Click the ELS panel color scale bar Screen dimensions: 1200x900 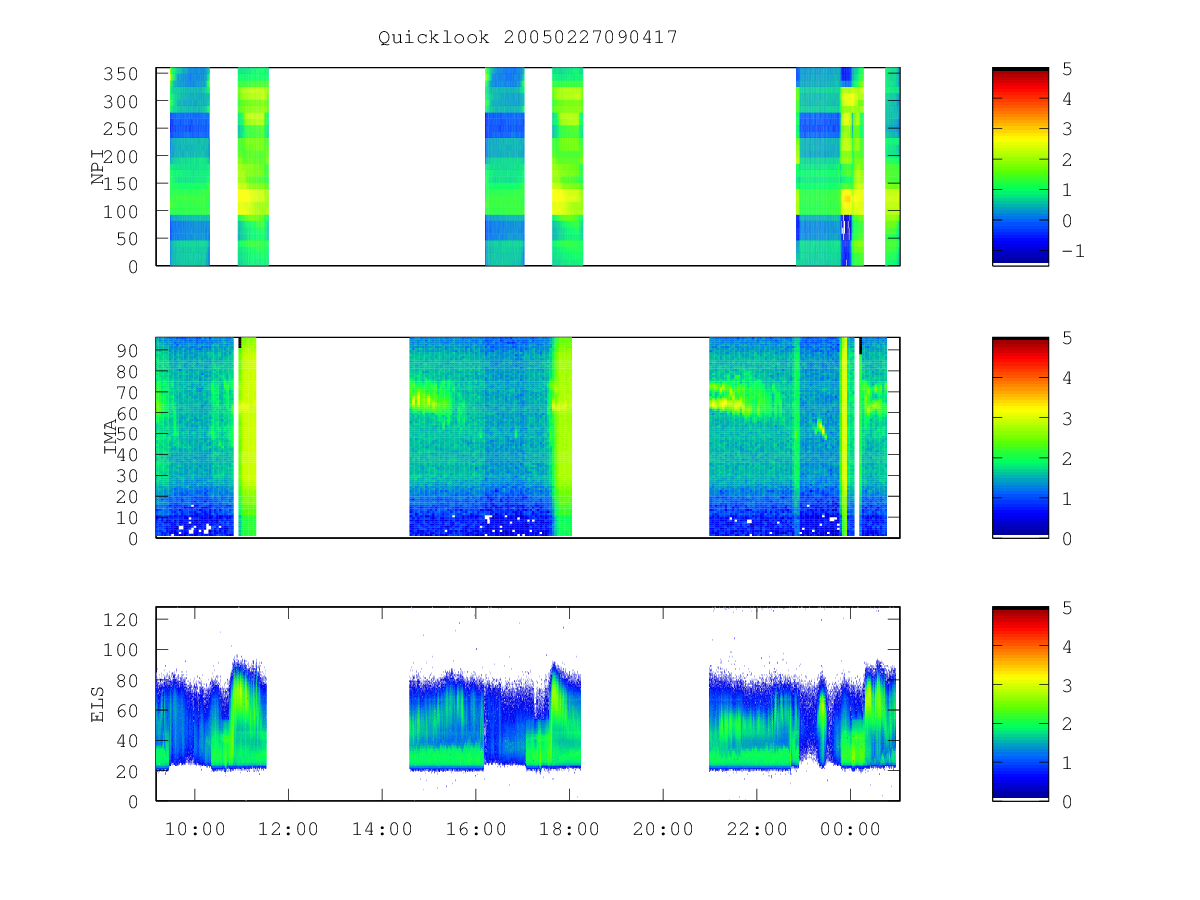click(1020, 704)
